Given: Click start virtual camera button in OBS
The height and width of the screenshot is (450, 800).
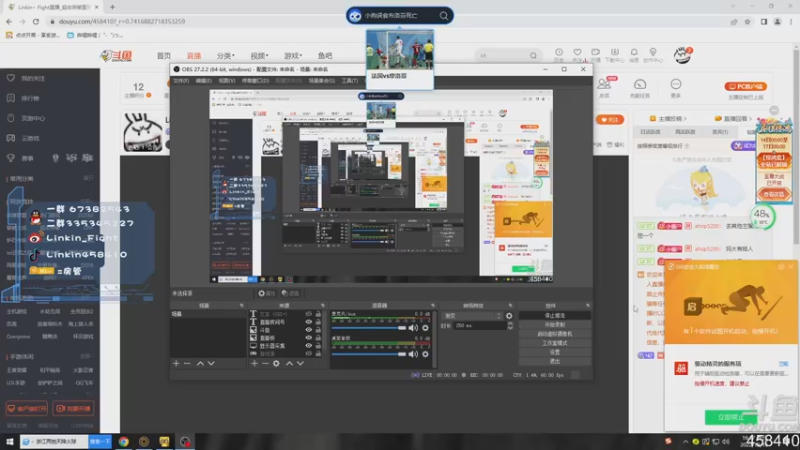Looking at the screenshot, I should 555,334.
